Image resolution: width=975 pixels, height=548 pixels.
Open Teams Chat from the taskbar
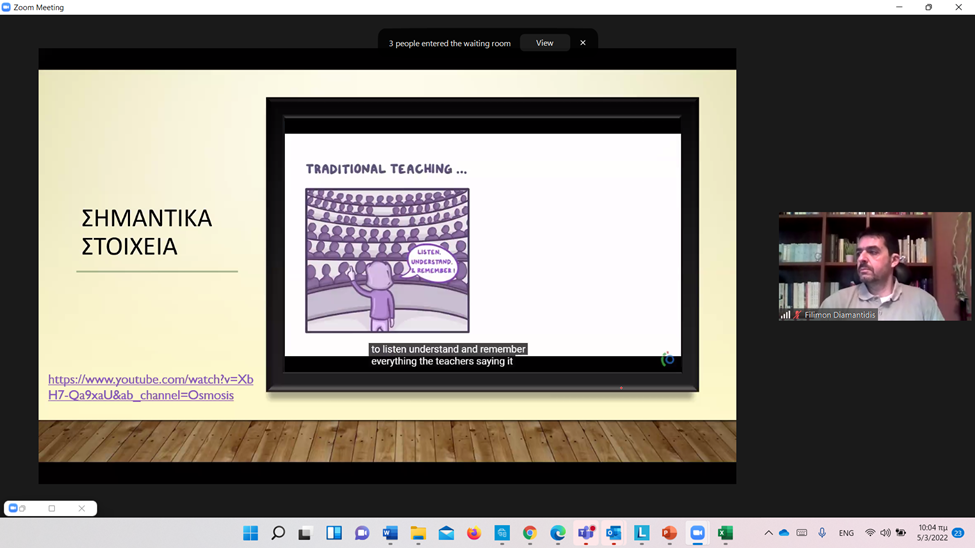pyautogui.click(x=362, y=533)
